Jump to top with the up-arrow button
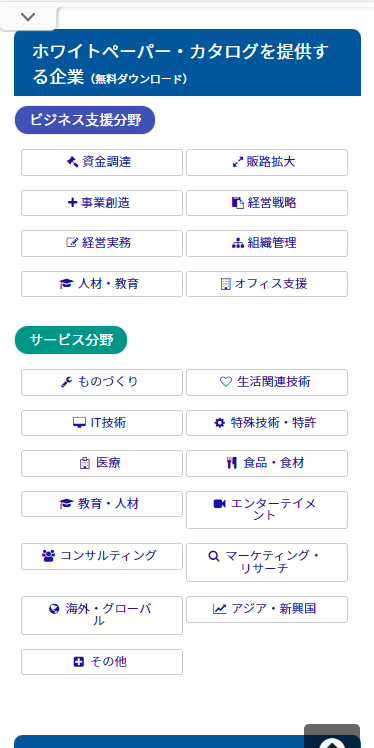The height and width of the screenshot is (748, 374). [332, 737]
